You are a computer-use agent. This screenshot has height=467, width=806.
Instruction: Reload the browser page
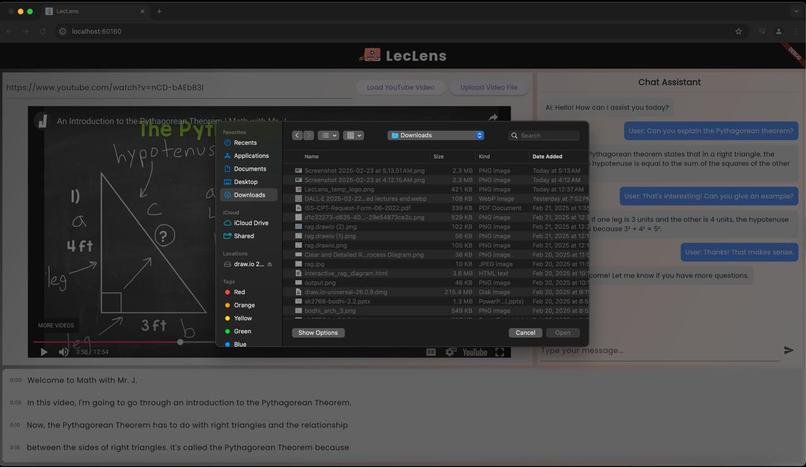pos(43,31)
